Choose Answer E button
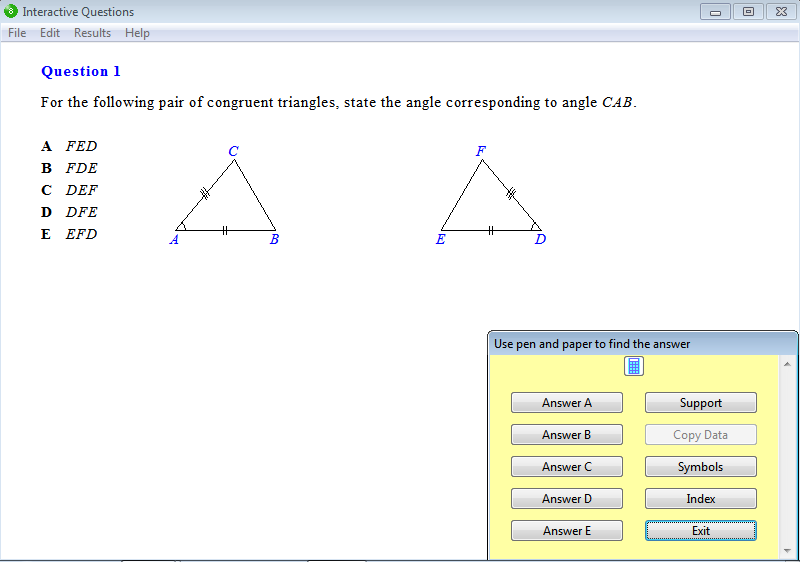The height and width of the screenshot is (562, 800). [567, 531]
